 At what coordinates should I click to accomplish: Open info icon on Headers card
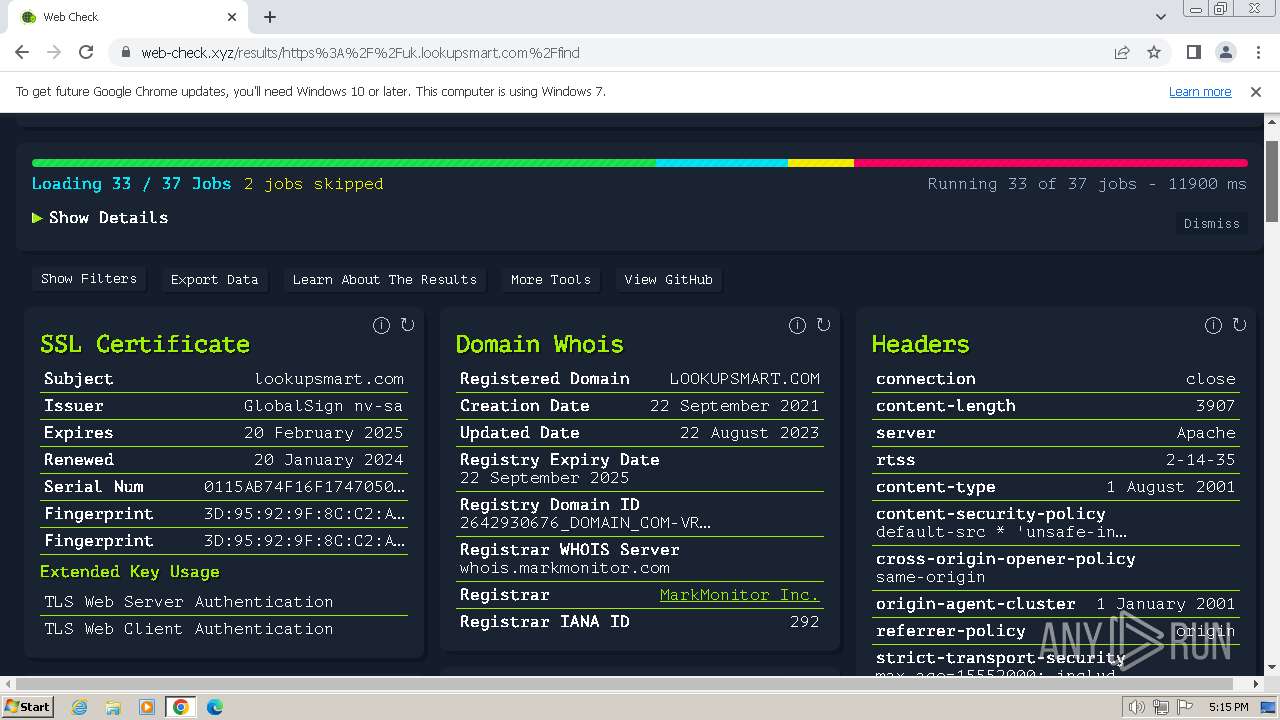[1213, 325]
